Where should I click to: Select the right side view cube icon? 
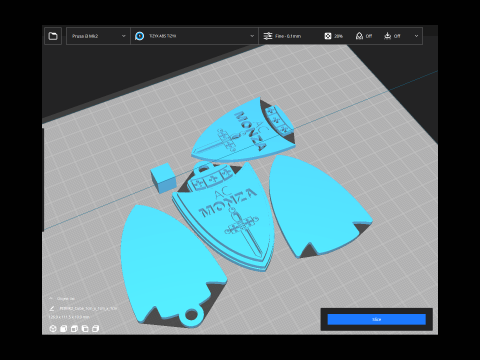click(95, 329)
